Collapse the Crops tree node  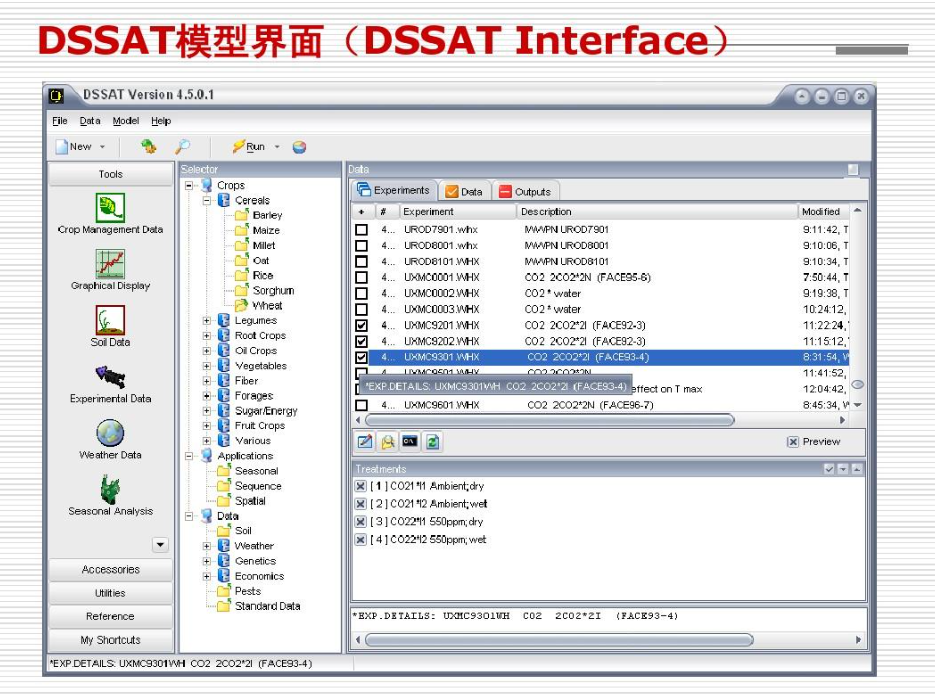(189, 185)
